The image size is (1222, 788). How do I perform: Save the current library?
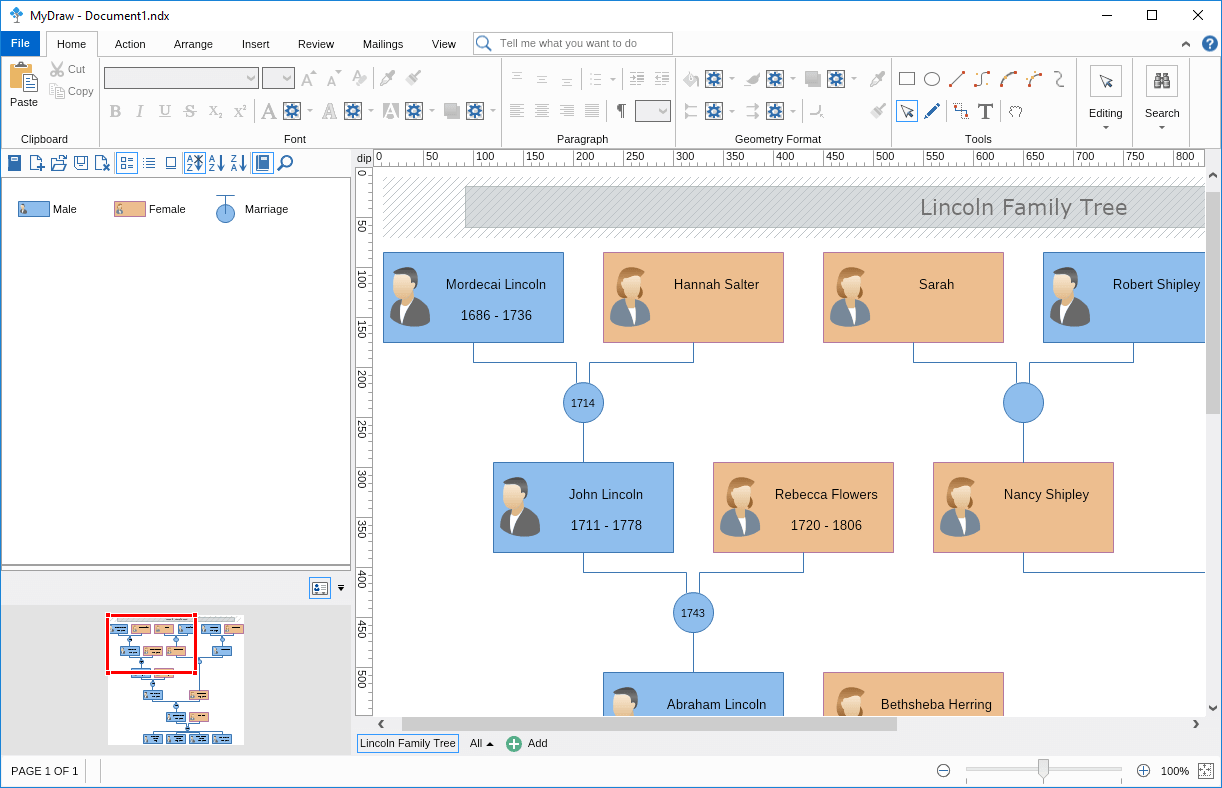80,163
